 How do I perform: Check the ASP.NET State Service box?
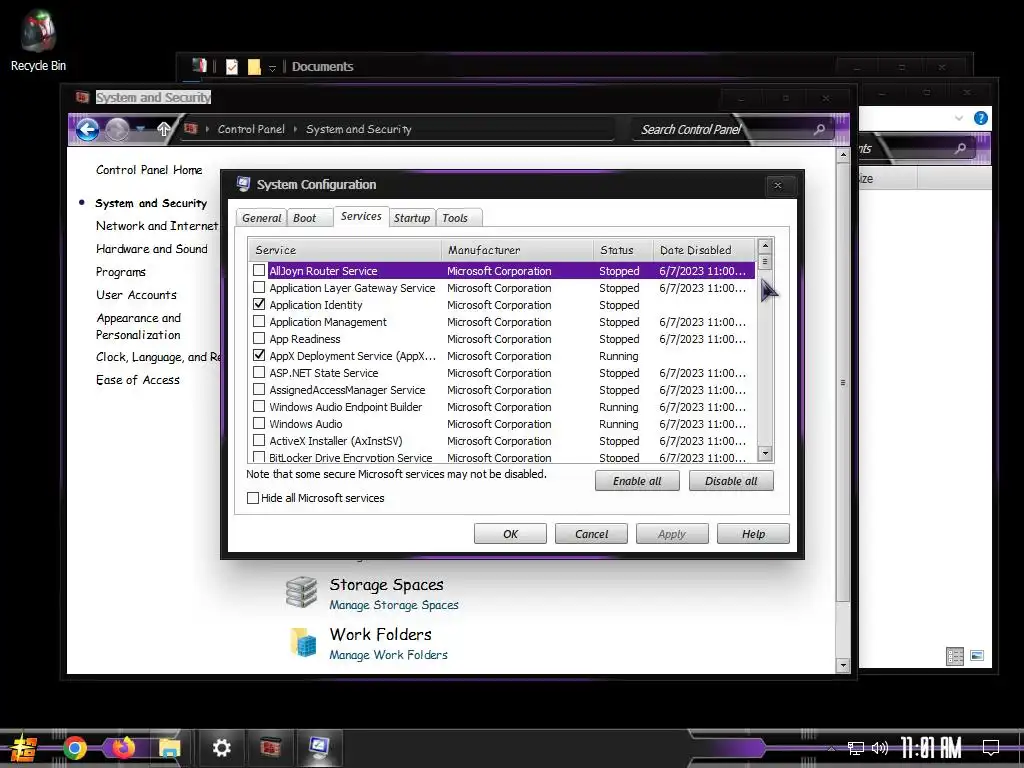[259, 372]
